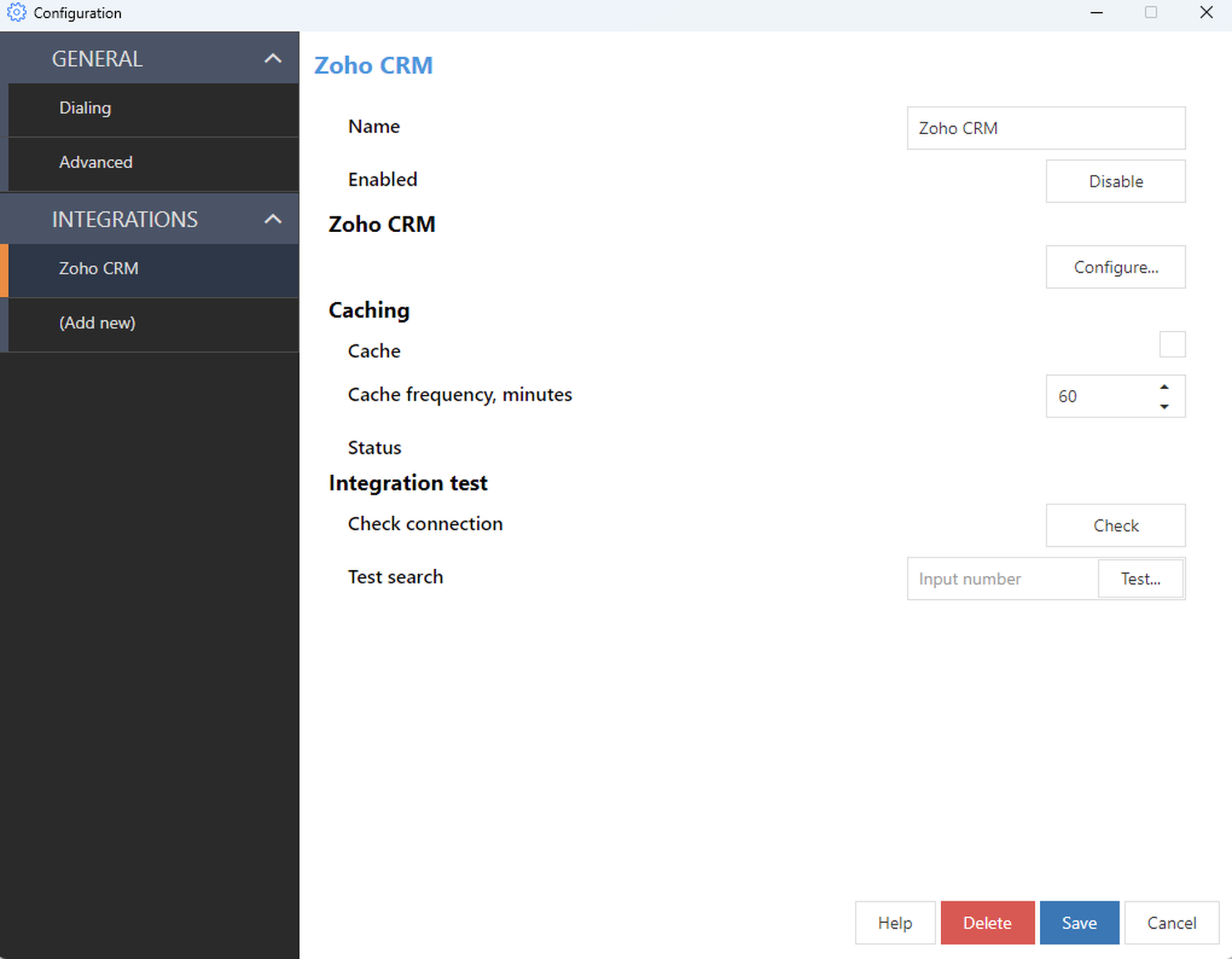This screenshot has height=959, width=1232.
Task: Select Zoho CRM integration in sidebar
Action: 99,269
